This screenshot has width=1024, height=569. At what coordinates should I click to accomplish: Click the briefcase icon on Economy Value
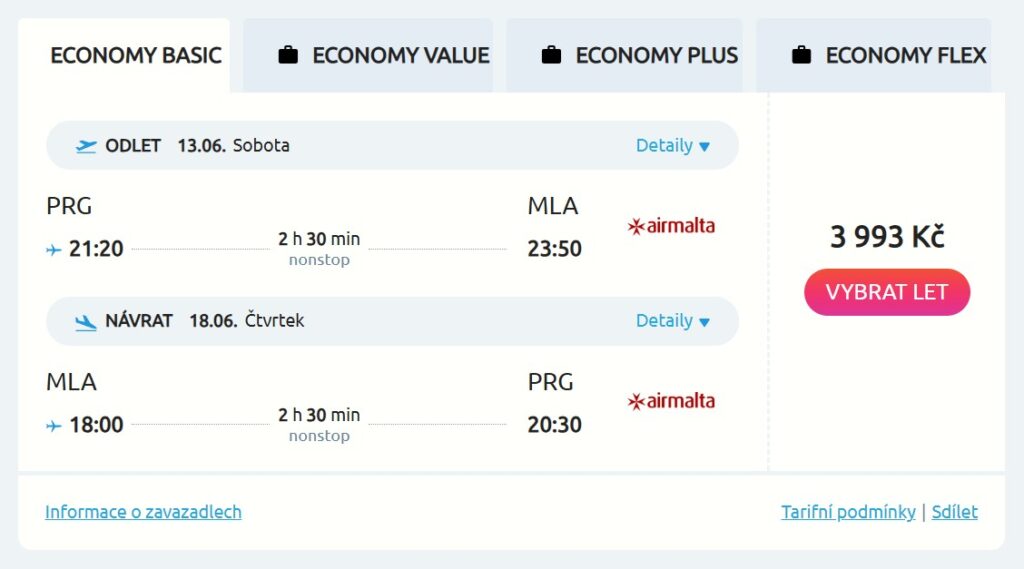[288, 55]
